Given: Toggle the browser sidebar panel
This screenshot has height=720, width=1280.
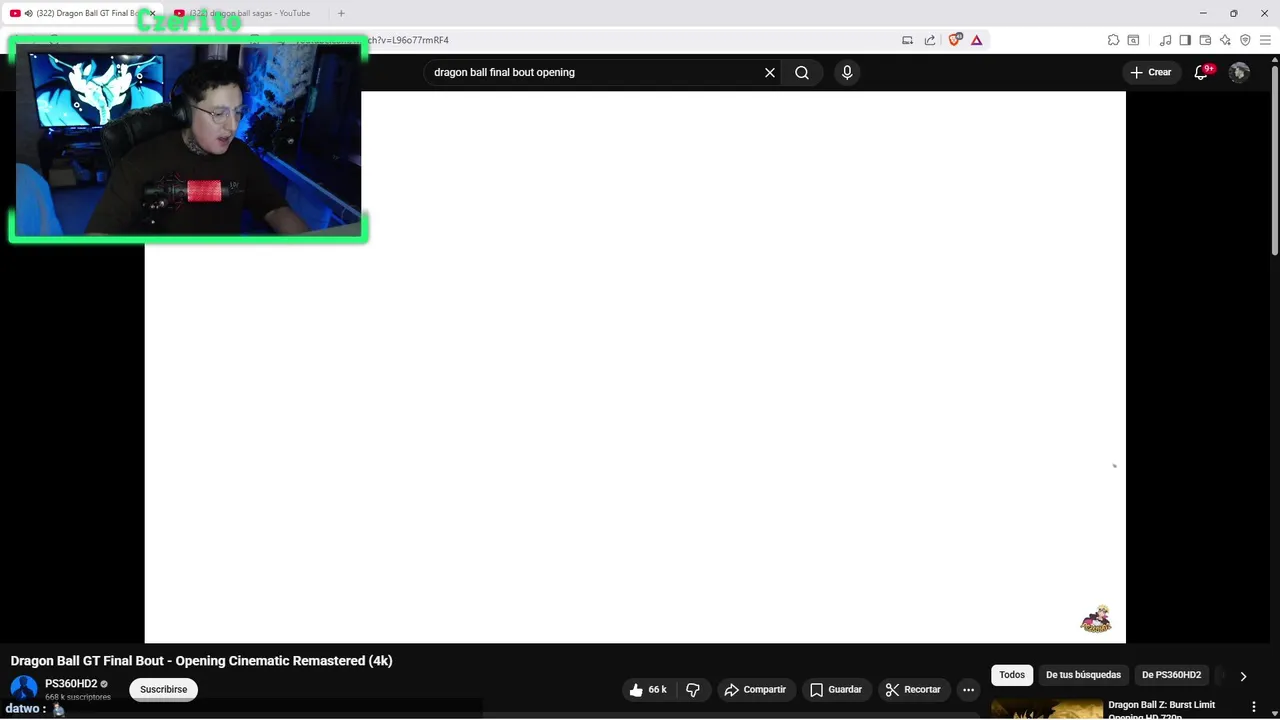Looking at the screenshot, I should click(1185, 40).
